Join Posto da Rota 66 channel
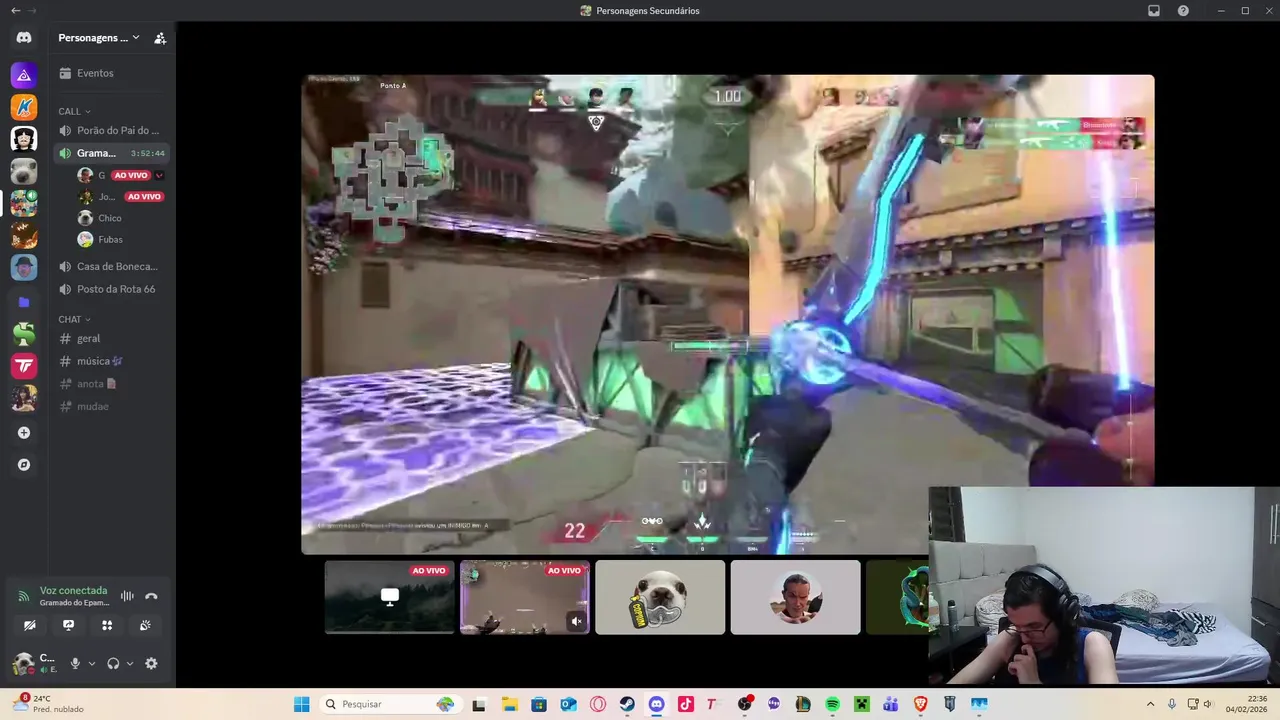 pyautogui.click(x=111, y=289)
